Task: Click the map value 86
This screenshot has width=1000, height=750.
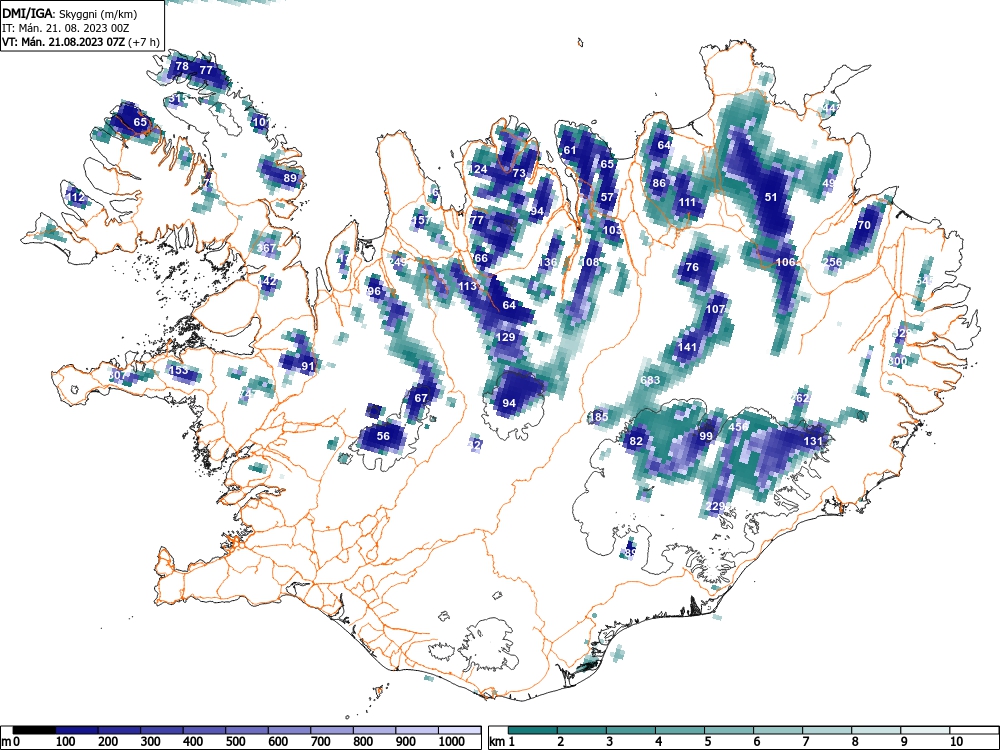Action: click(659, 183)
